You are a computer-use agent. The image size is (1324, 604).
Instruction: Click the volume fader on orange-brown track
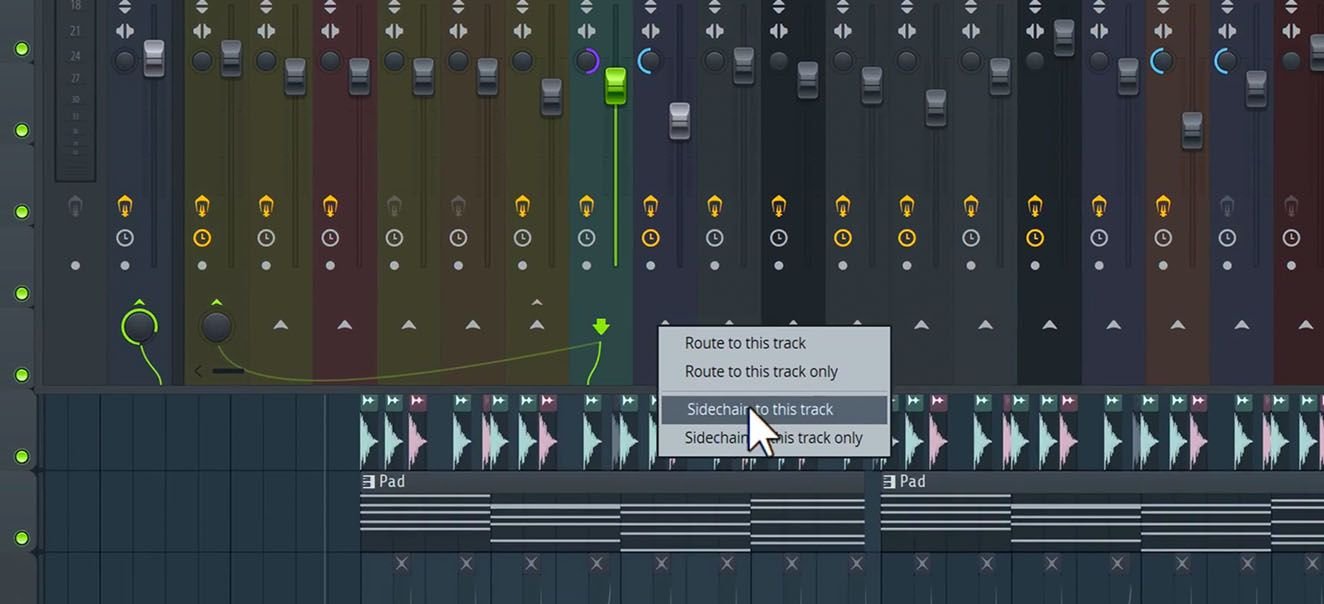(1191, 130)
